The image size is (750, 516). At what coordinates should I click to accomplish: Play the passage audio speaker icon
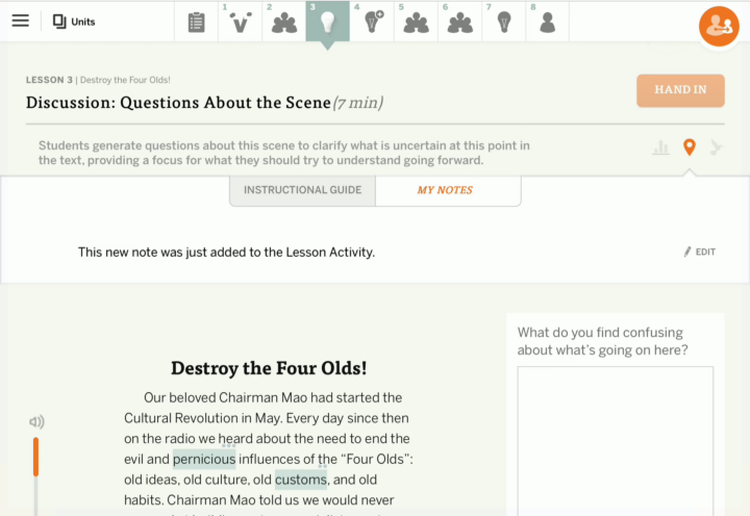pos(37,422)
